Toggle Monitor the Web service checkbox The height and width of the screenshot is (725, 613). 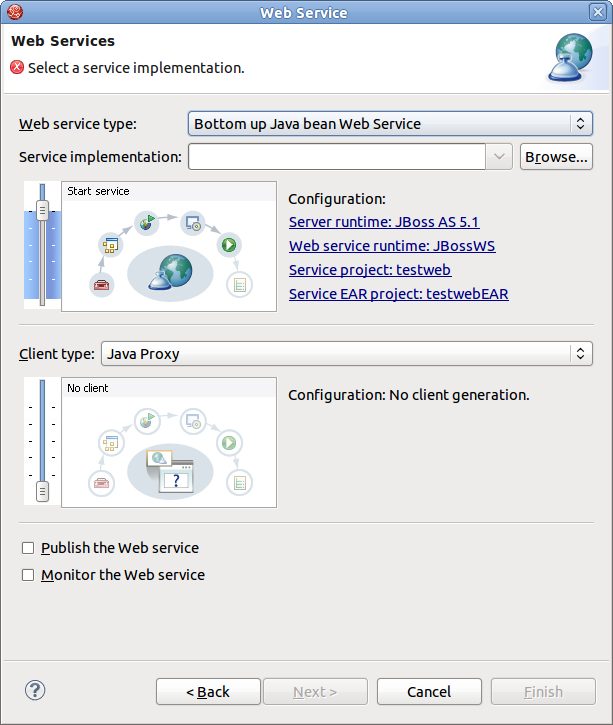(x=28, y=575)
